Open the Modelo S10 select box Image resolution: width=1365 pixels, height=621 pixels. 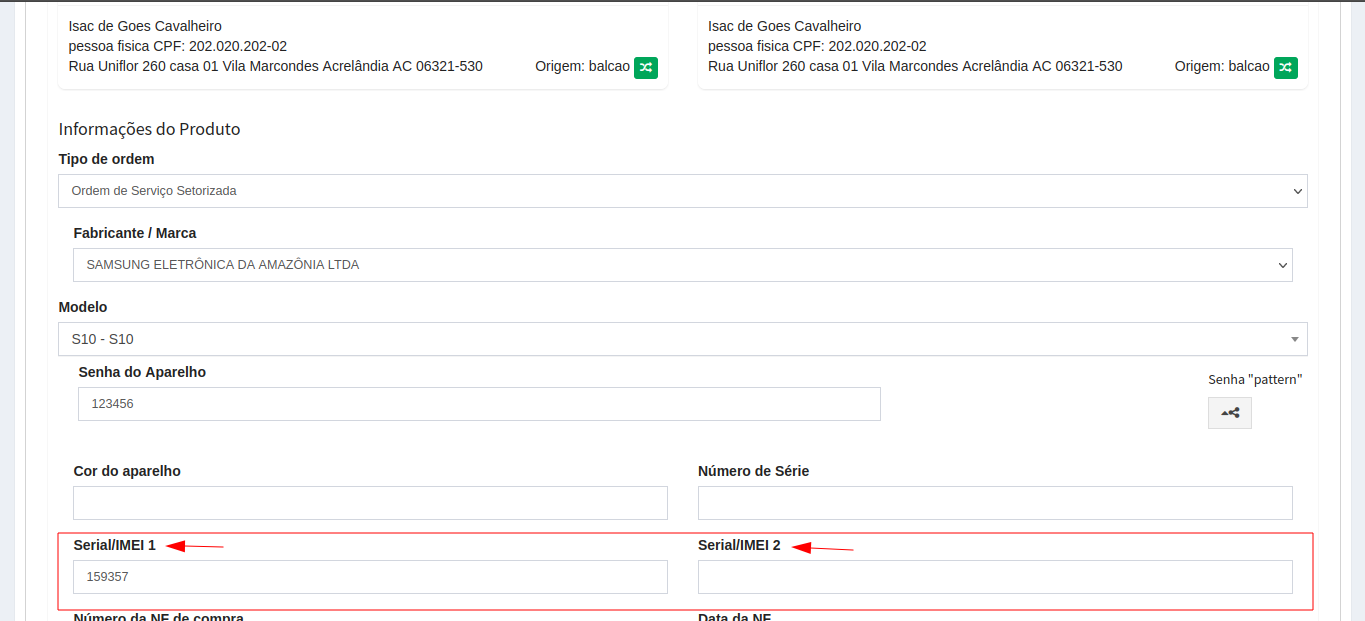(682, 339)
